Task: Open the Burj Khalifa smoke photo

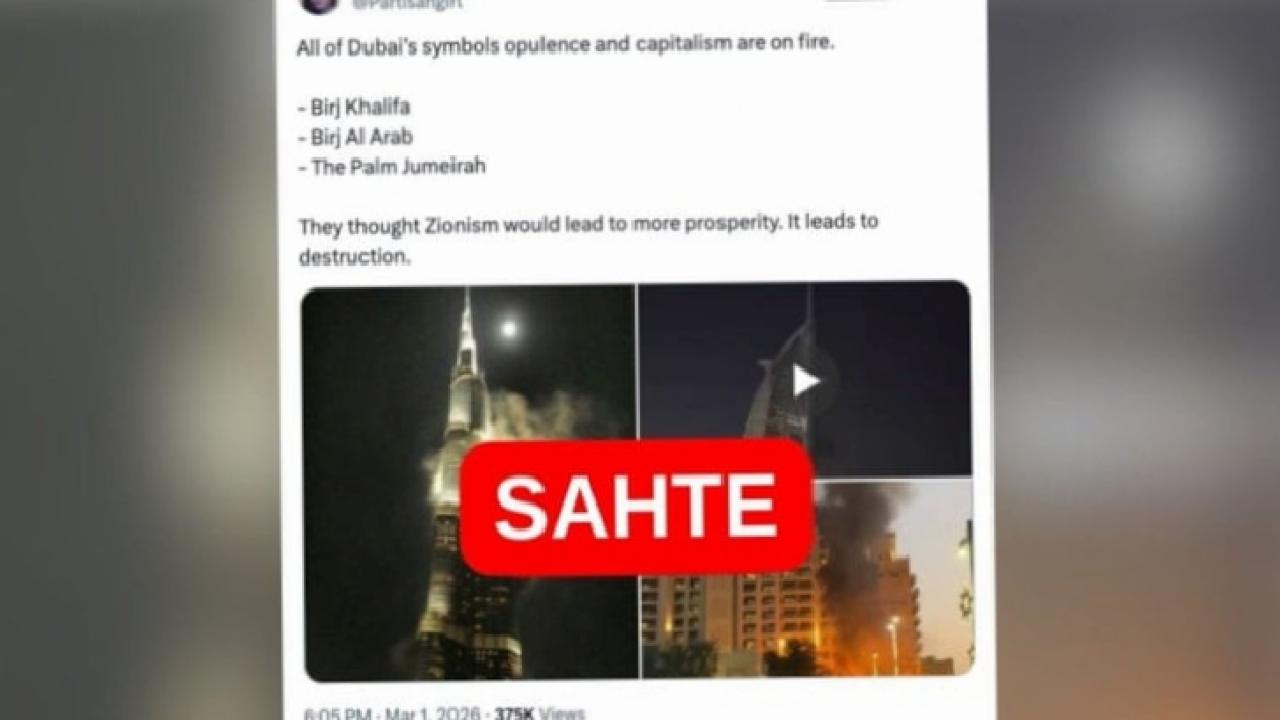Action: 469,482
